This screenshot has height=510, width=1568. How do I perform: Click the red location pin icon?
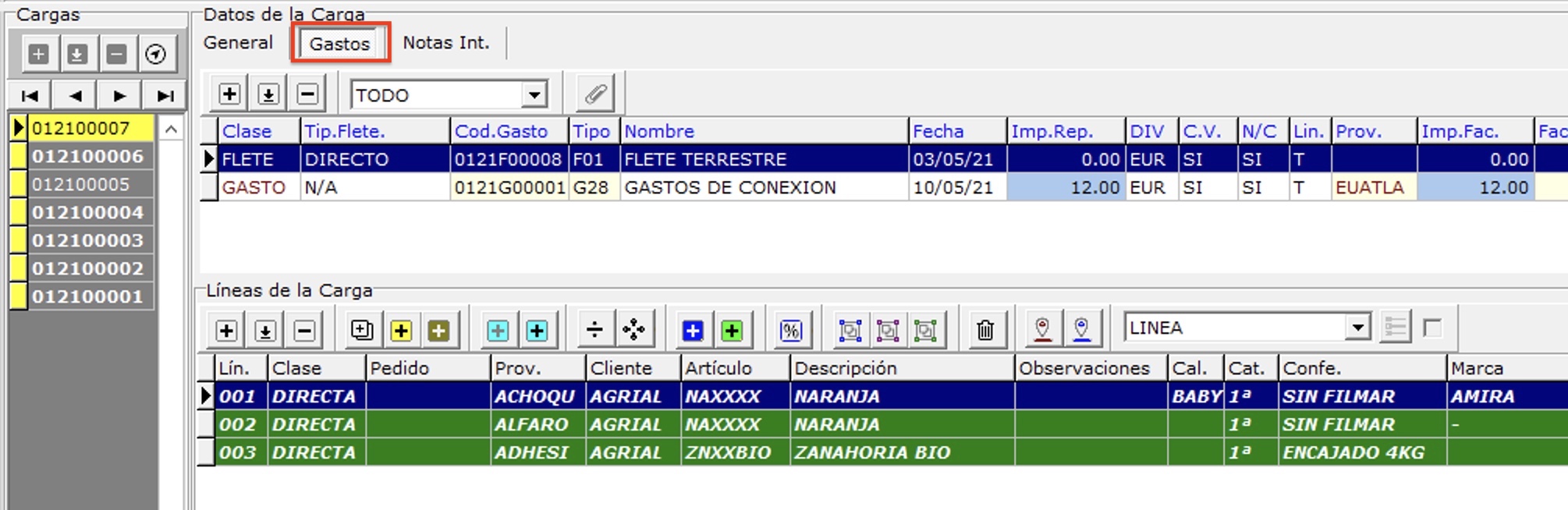tap(1042, 331)
